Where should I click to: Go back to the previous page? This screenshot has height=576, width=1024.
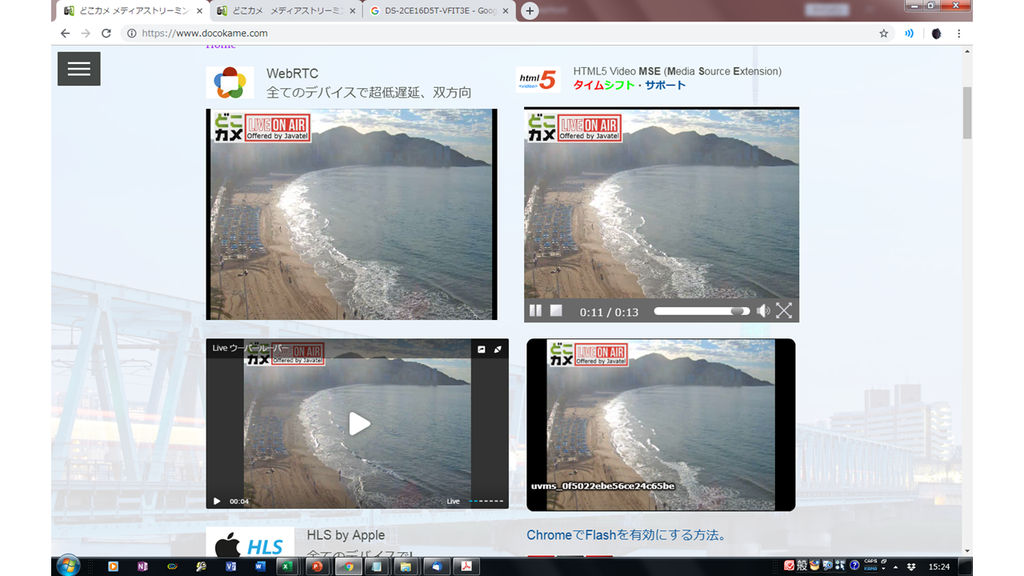(x=65, y=33)
